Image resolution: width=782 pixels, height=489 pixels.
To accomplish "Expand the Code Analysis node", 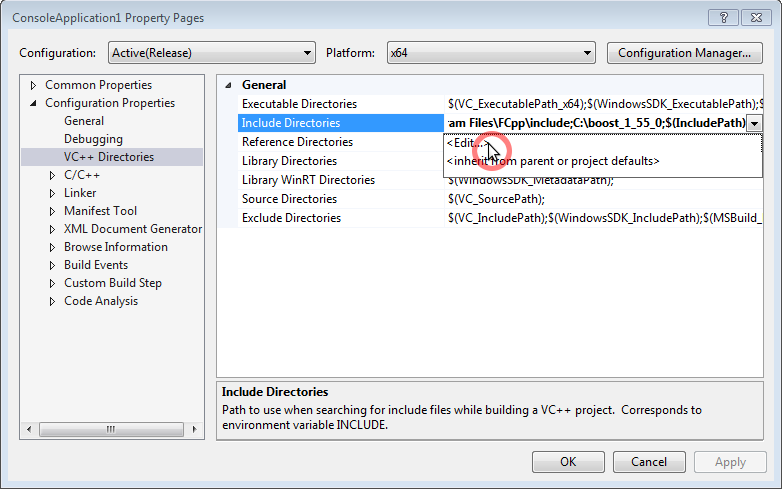I will pos(53,301).
